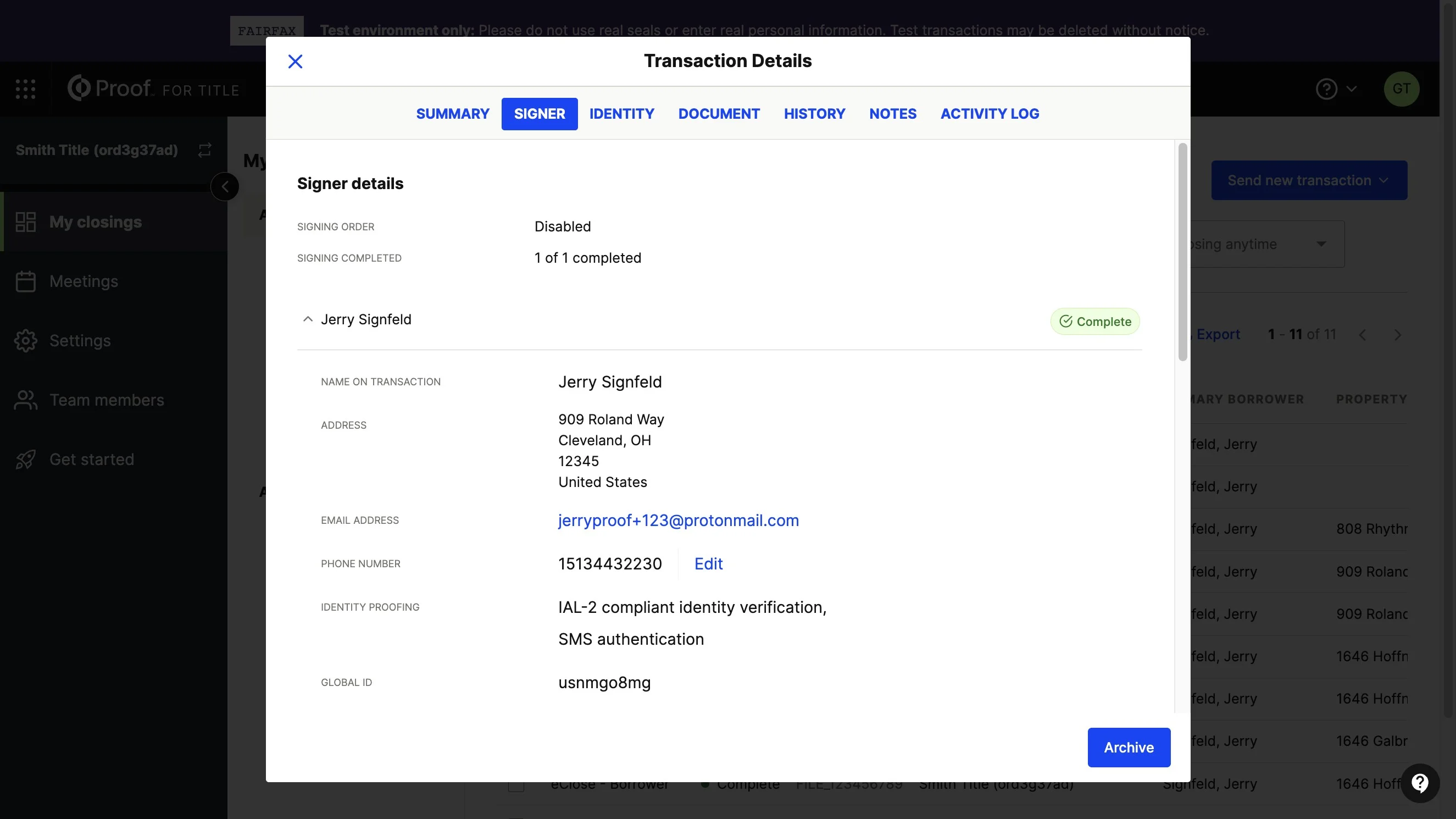
Task: Click the 15134432230 phone number value
Action: [x=610, y=564]
